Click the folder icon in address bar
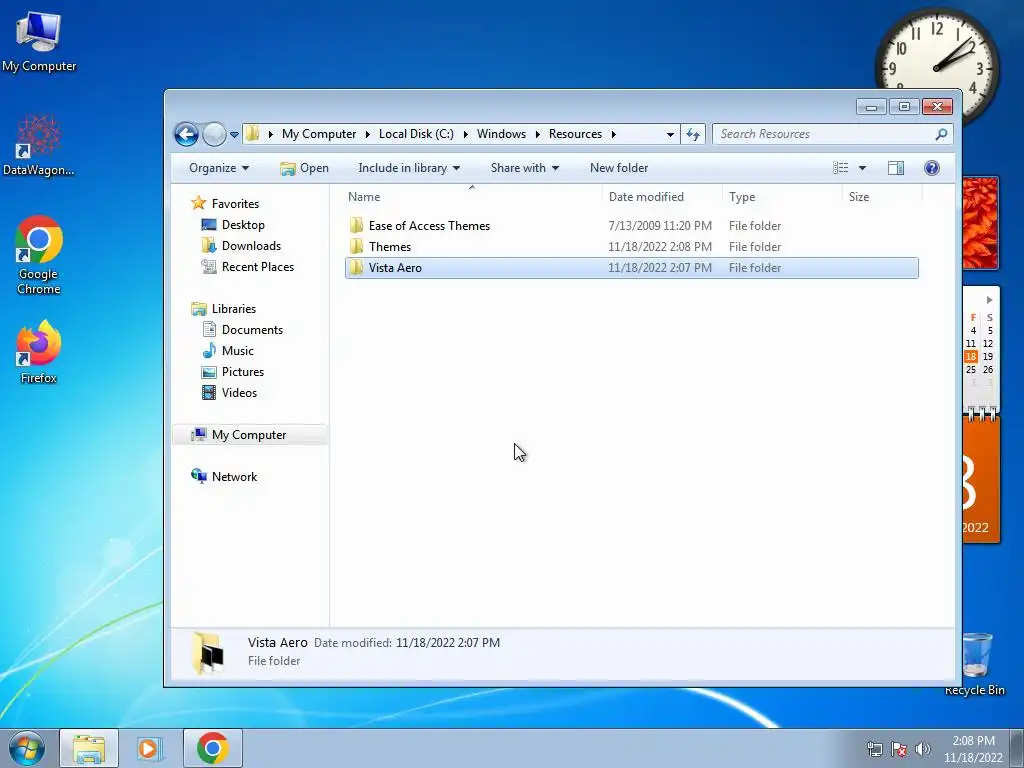The height and width of the screenshot is (768, 1024). [x=253, y=134]
